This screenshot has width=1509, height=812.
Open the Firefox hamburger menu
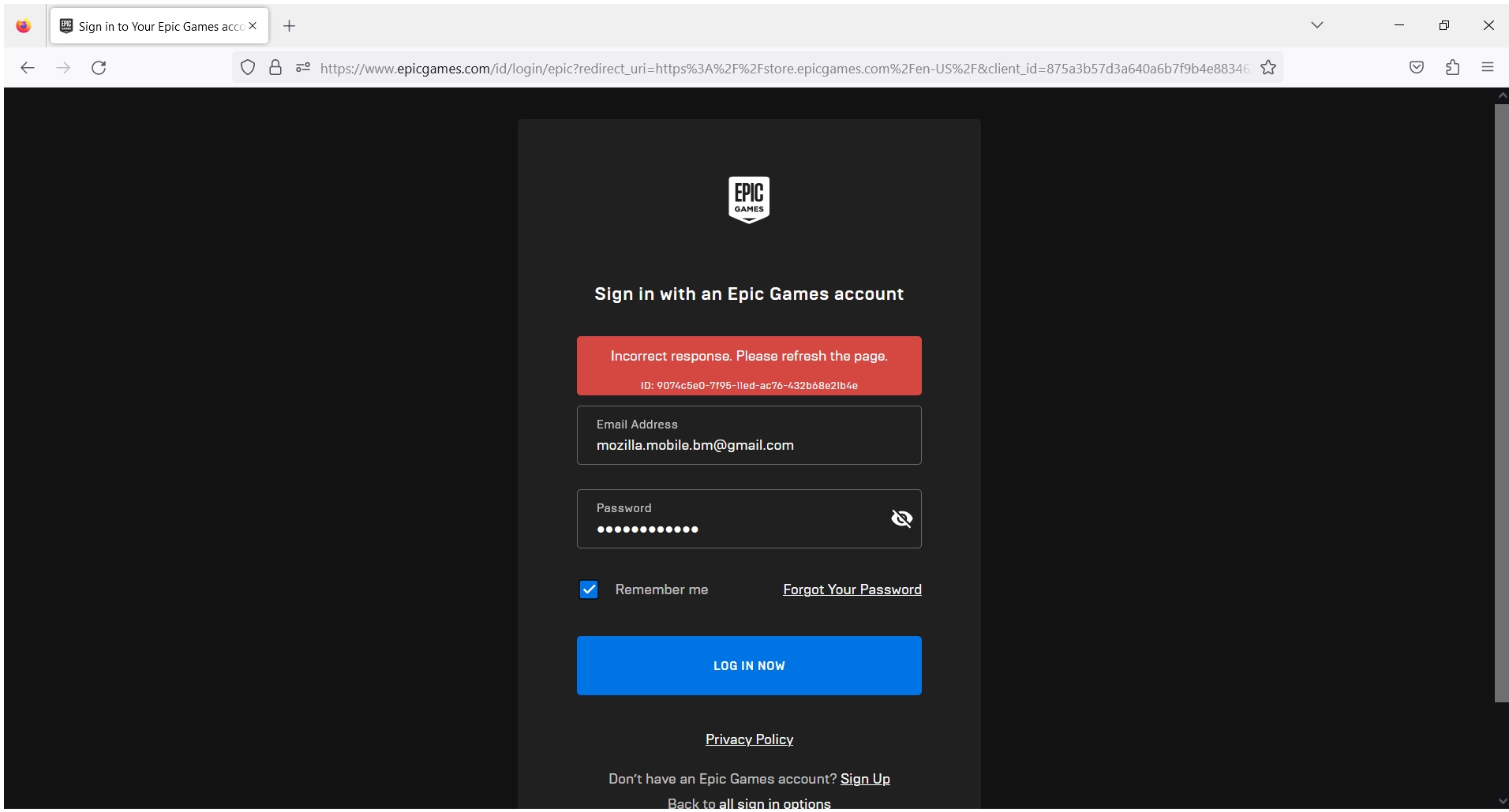(x=1488, y=67)
